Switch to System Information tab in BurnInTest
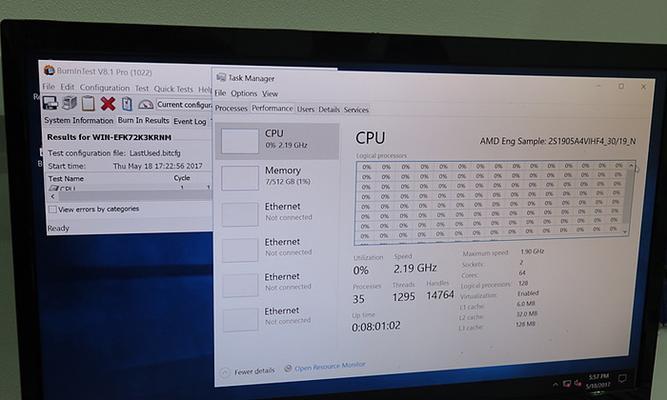The height and width of the screenshot is (400, 667). [79, 120]
